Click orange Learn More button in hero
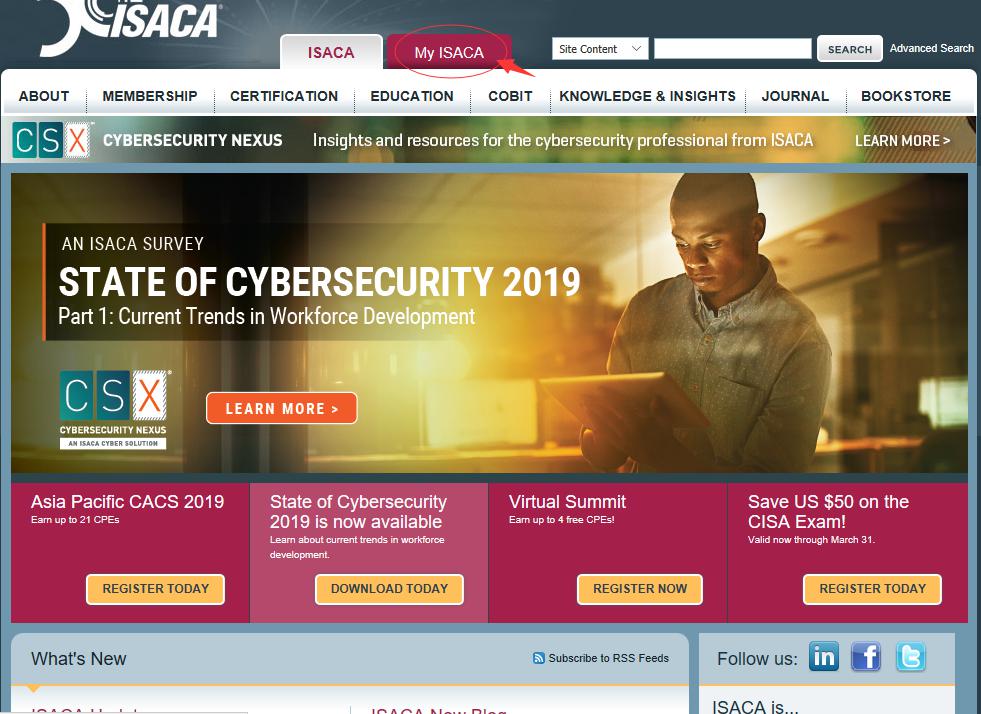 coord(282,409)
